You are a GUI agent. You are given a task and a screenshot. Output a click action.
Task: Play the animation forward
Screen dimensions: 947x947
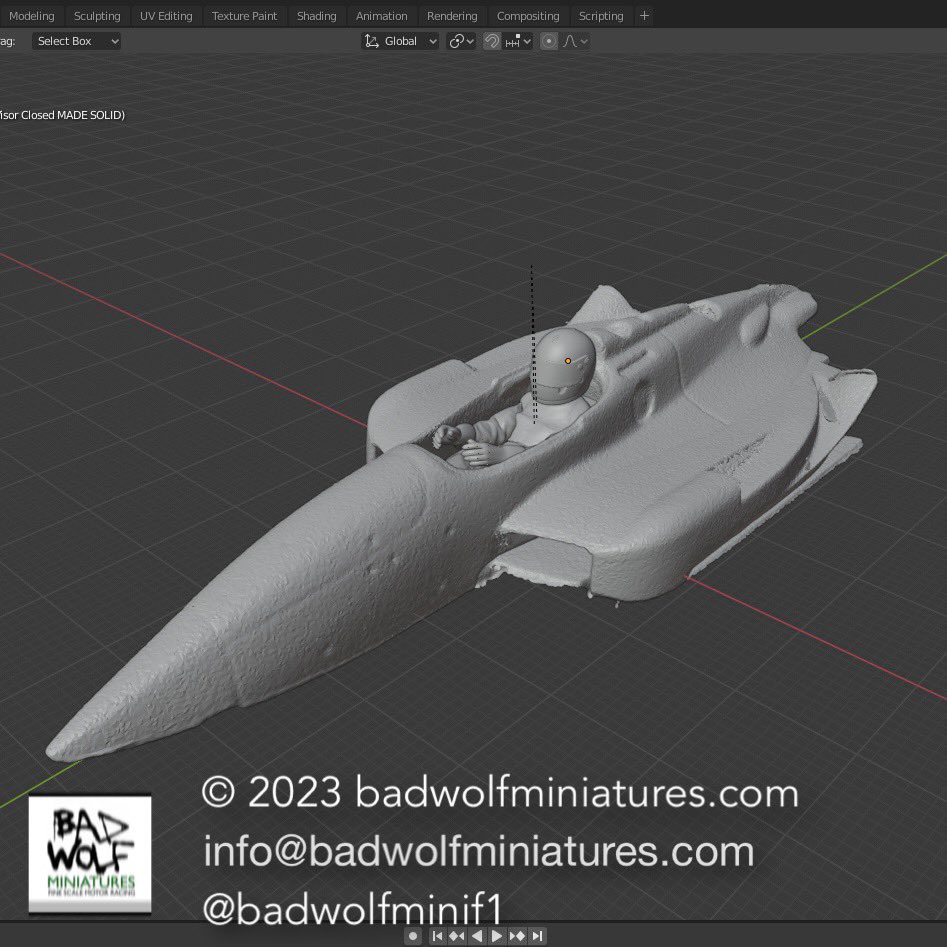[x=496, y=936]
